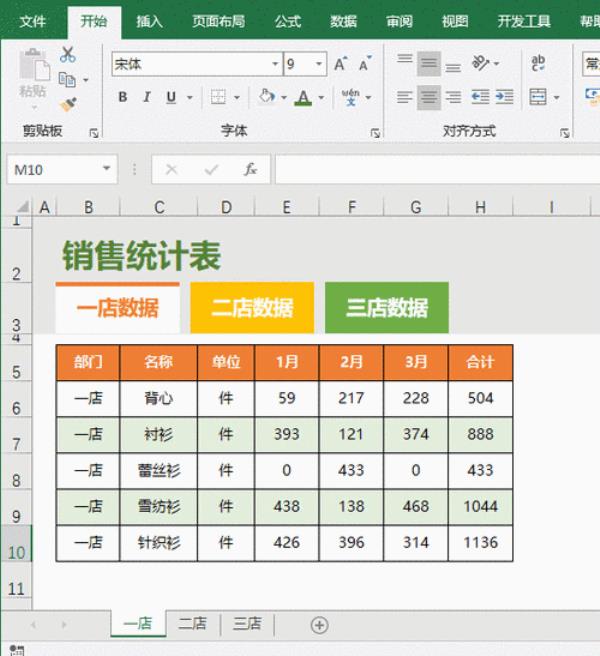This screenshot has width=600, height=656.
Task: Decrease font size with smaller A
Action: 365,64
